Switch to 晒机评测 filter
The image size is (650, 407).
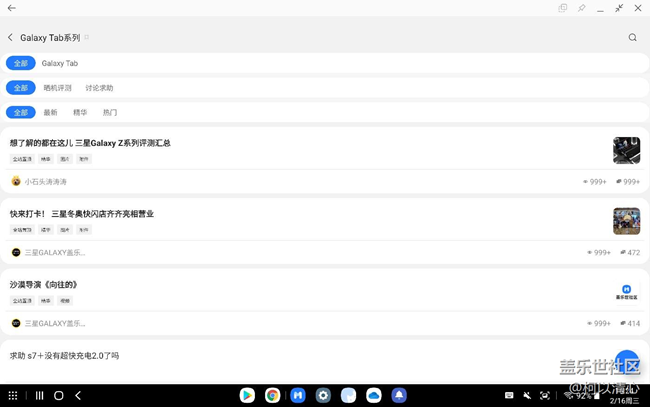(x=57, y=88)
